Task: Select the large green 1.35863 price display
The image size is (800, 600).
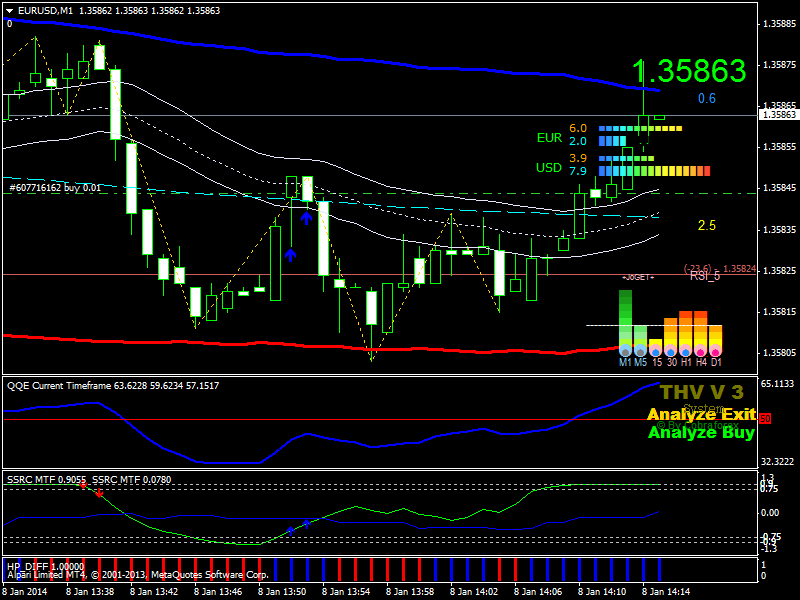Action: click(689, 71)
